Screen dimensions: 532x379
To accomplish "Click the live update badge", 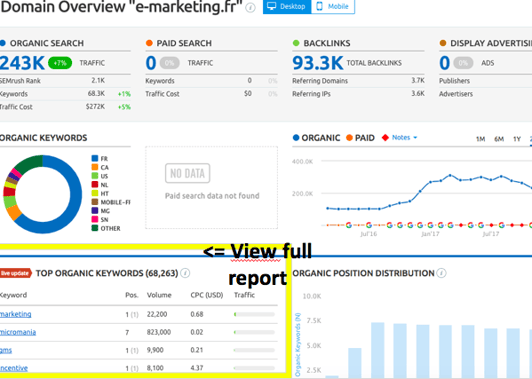I will (16, 273).
